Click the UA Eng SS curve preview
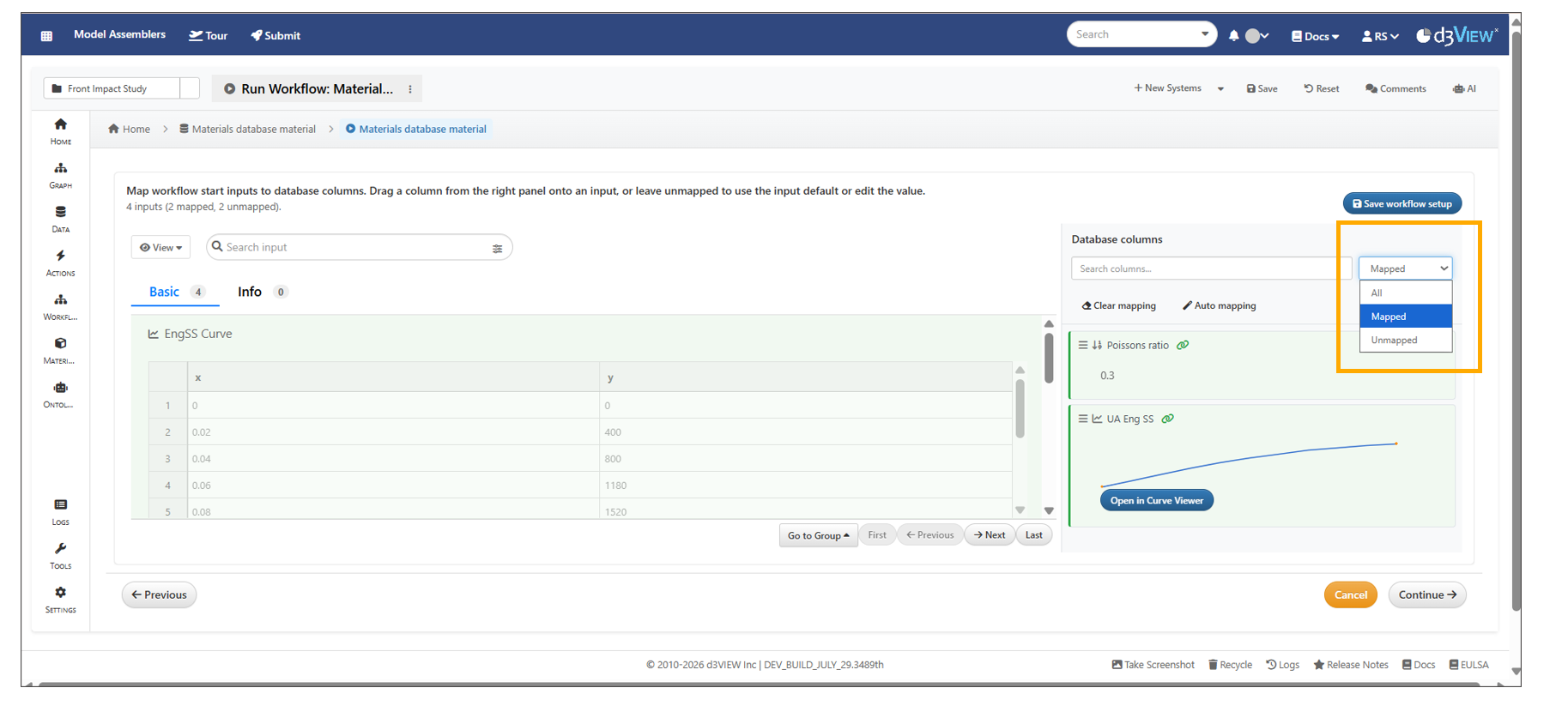Image resolution: width=1568 pixels, height=706 pixels. (1249, 463)
